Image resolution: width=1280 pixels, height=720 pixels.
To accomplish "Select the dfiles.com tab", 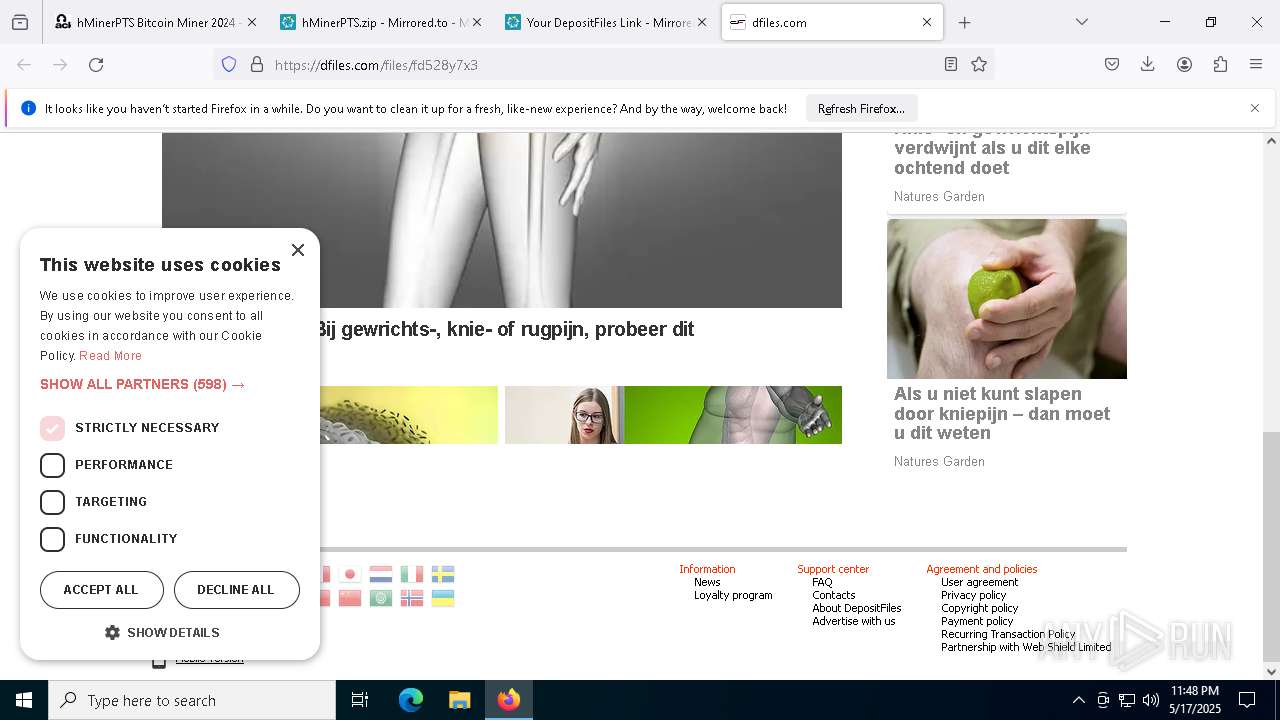I will pos(832,22).
